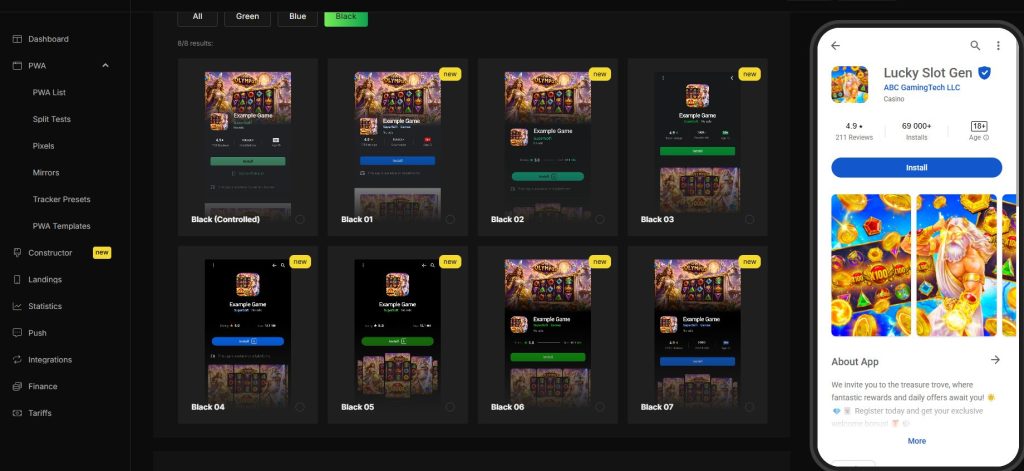Open Integrations icon in sidebar
The height and width of the screenshot is (471, 1024).
18,360
